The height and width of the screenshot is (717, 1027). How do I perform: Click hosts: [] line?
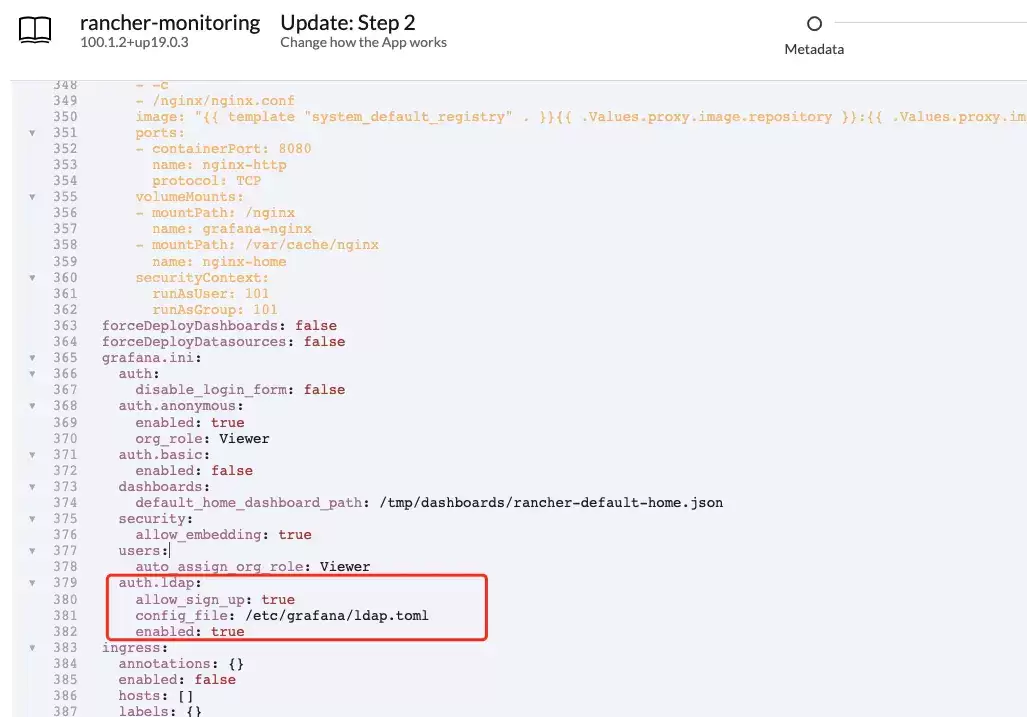[x=156, y=695]
